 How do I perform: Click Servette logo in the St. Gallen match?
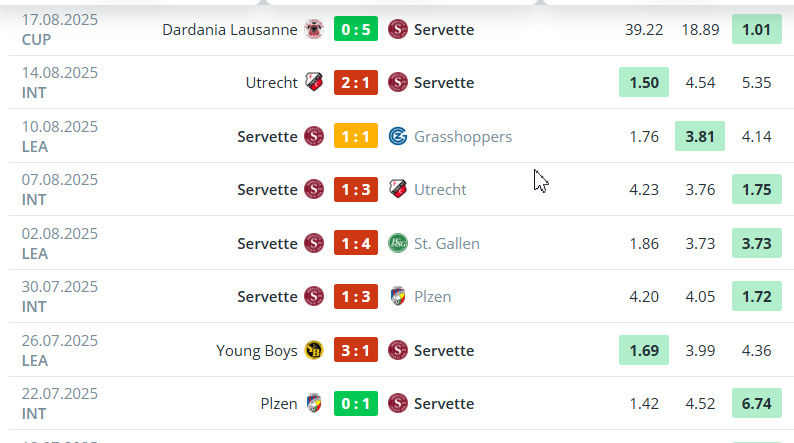click(314, 243)
